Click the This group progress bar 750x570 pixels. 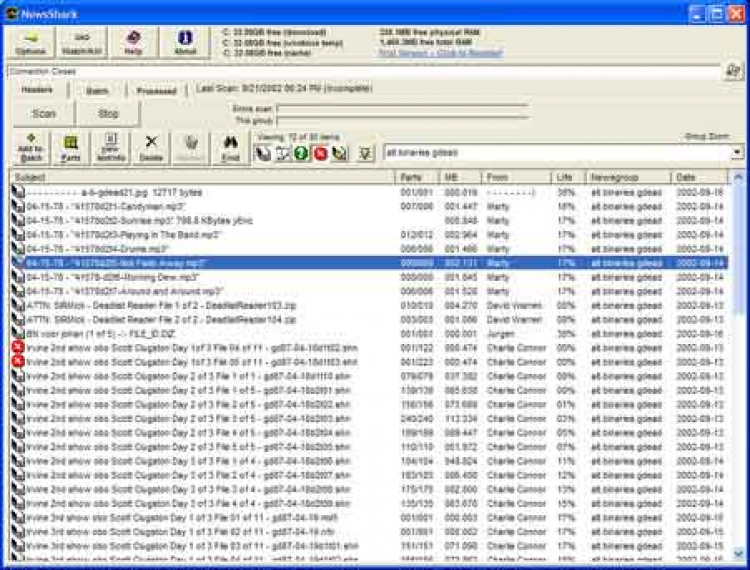[402, 121]
